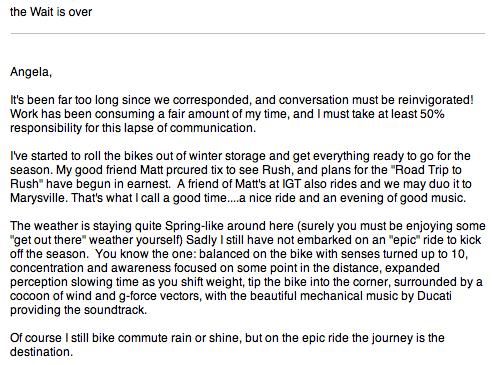This screenshot has height=365, width=492.
Task: Click the subject line 'the Wait is over'
Action: [x=51, y=12]
